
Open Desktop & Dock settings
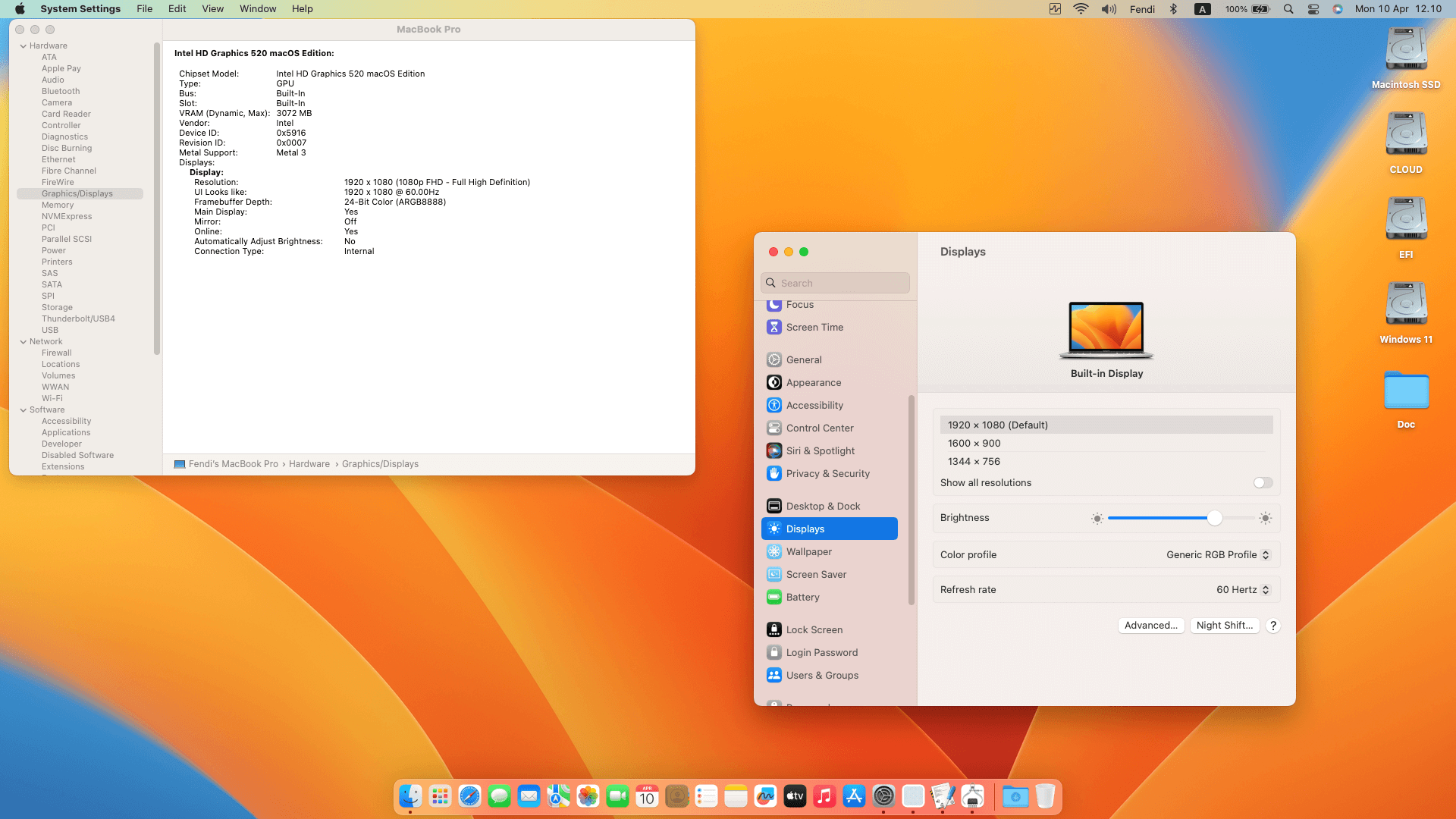coord(829,507)
